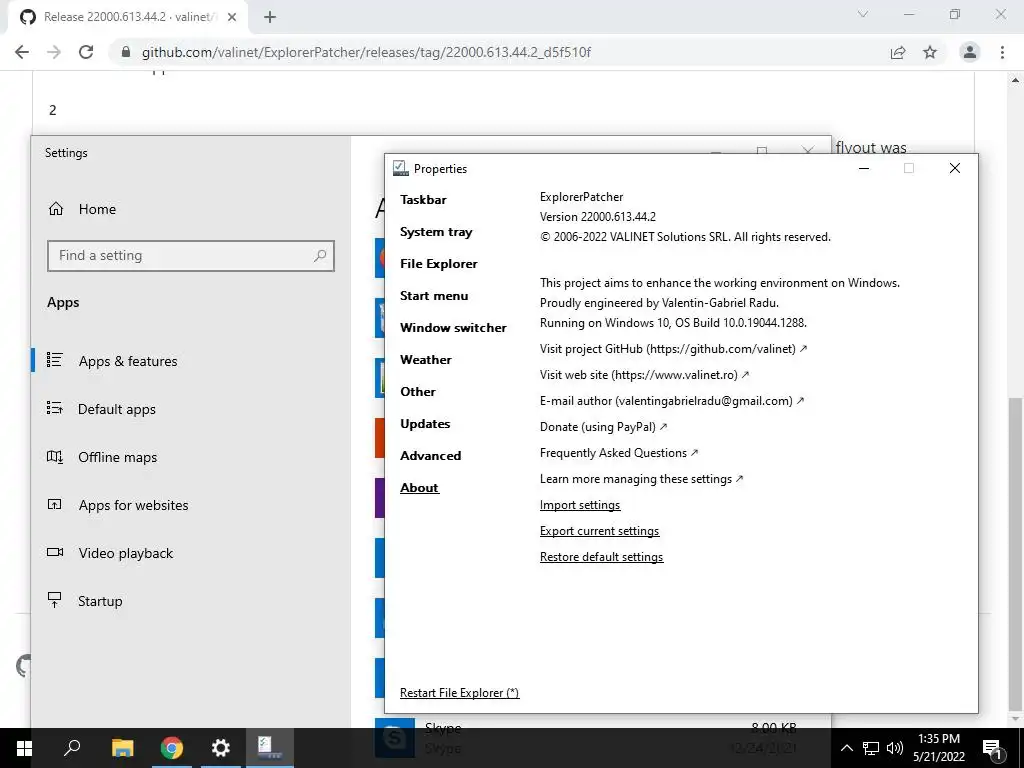Select the About section
The height and width of the screenshot is (768, 1024).
pos(419,488)
